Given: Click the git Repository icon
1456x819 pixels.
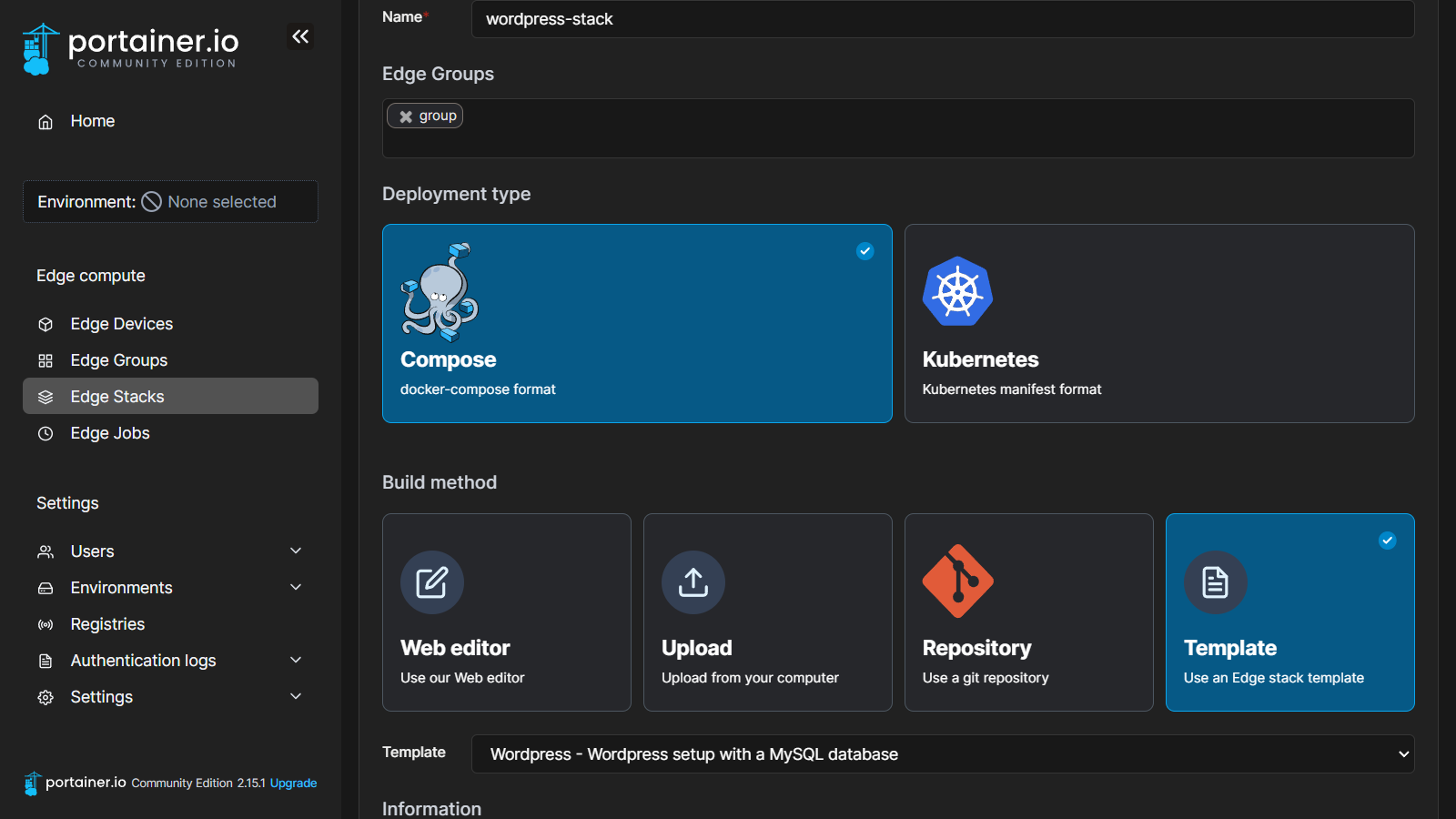Looking at the screenshot, I should click(957, 581).
